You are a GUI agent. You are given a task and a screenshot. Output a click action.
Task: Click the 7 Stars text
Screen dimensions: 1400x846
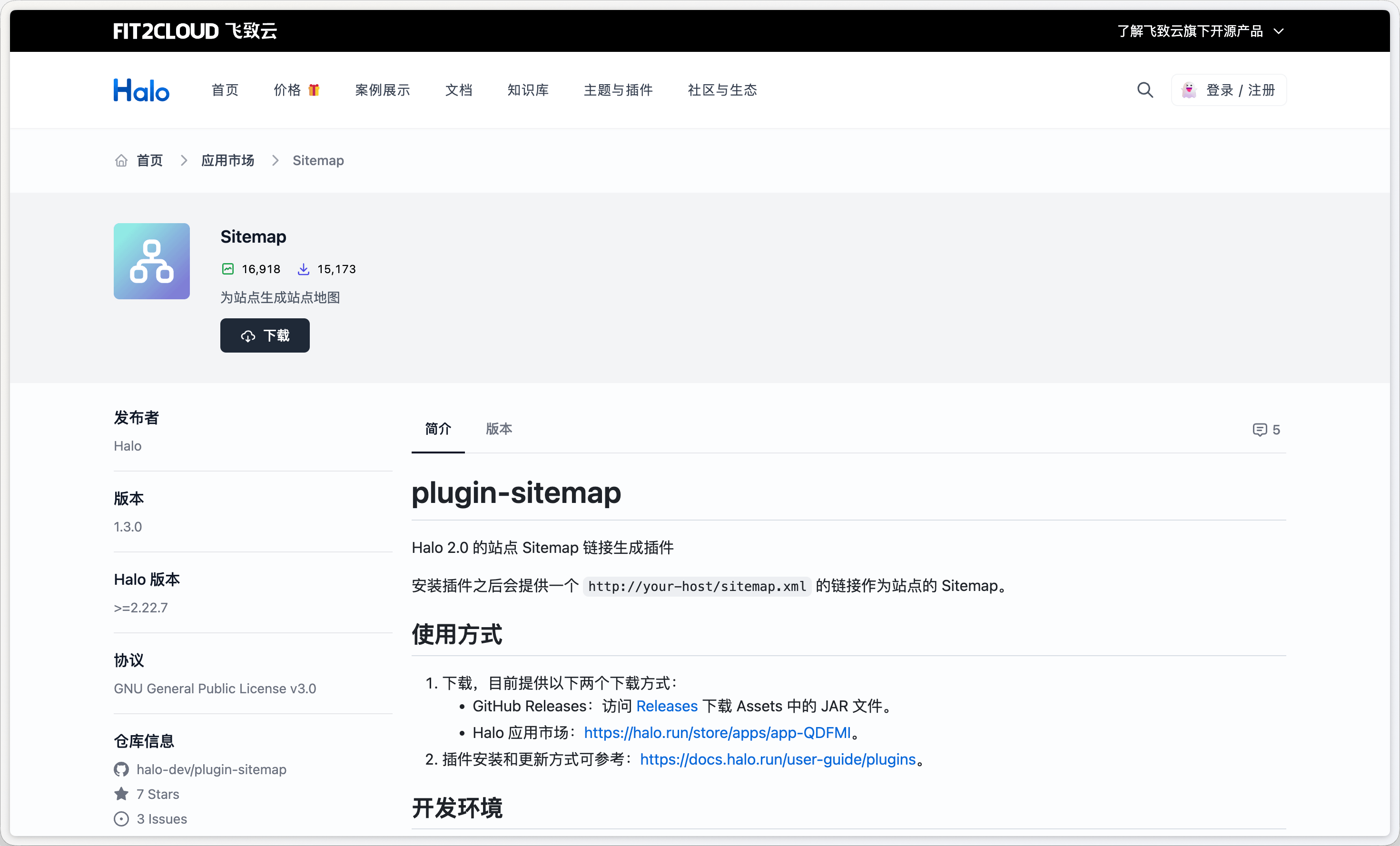point(158,794)
